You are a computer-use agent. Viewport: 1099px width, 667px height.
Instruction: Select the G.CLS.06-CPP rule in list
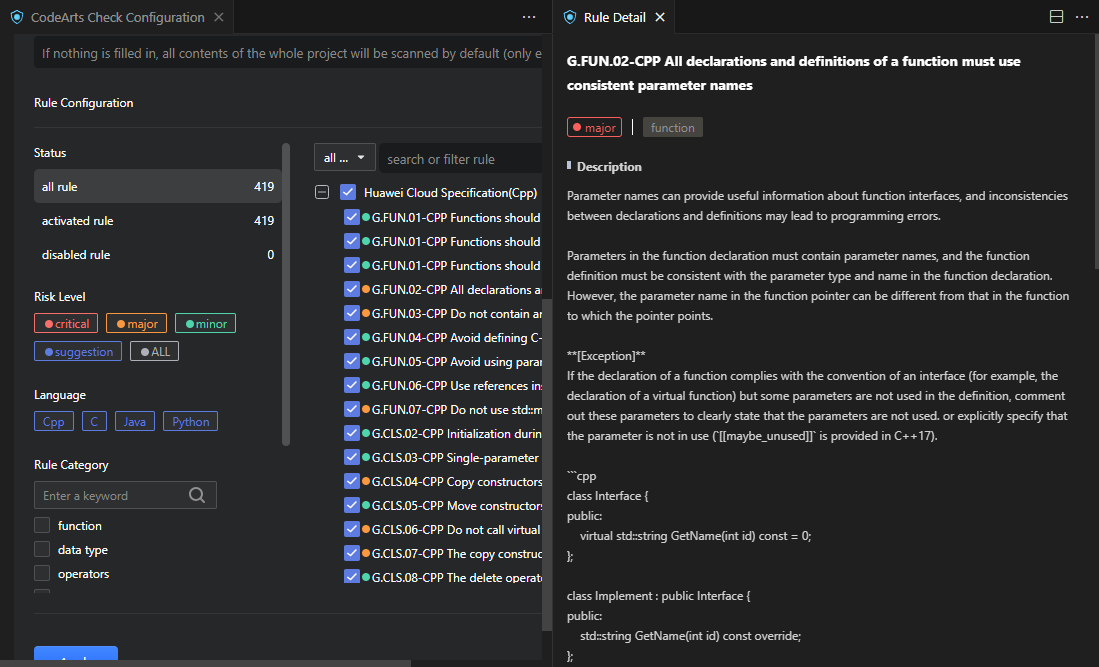click(x=456, y=529)
